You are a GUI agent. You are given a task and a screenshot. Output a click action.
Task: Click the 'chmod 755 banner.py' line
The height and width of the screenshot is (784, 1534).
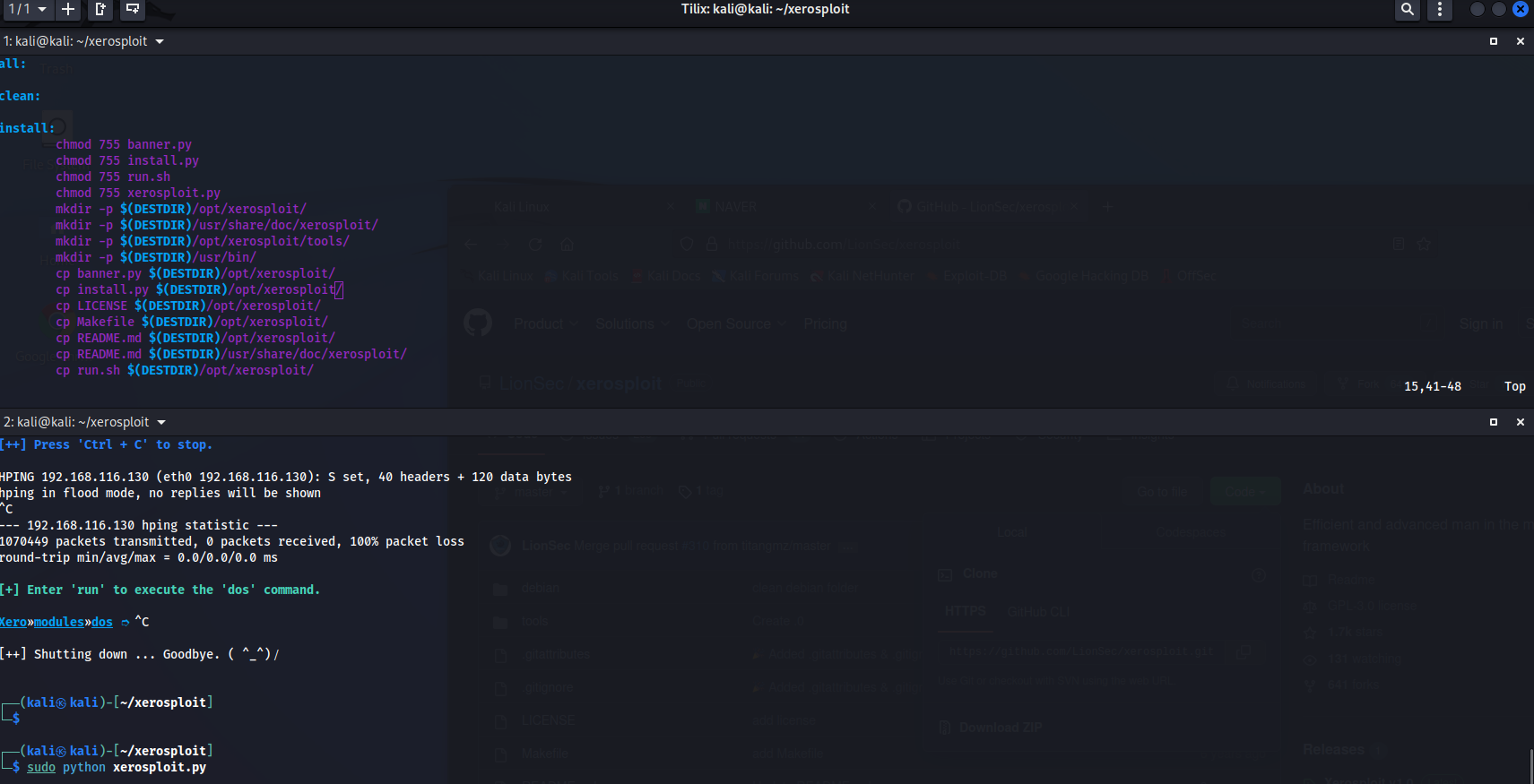(x=124, y=144)
